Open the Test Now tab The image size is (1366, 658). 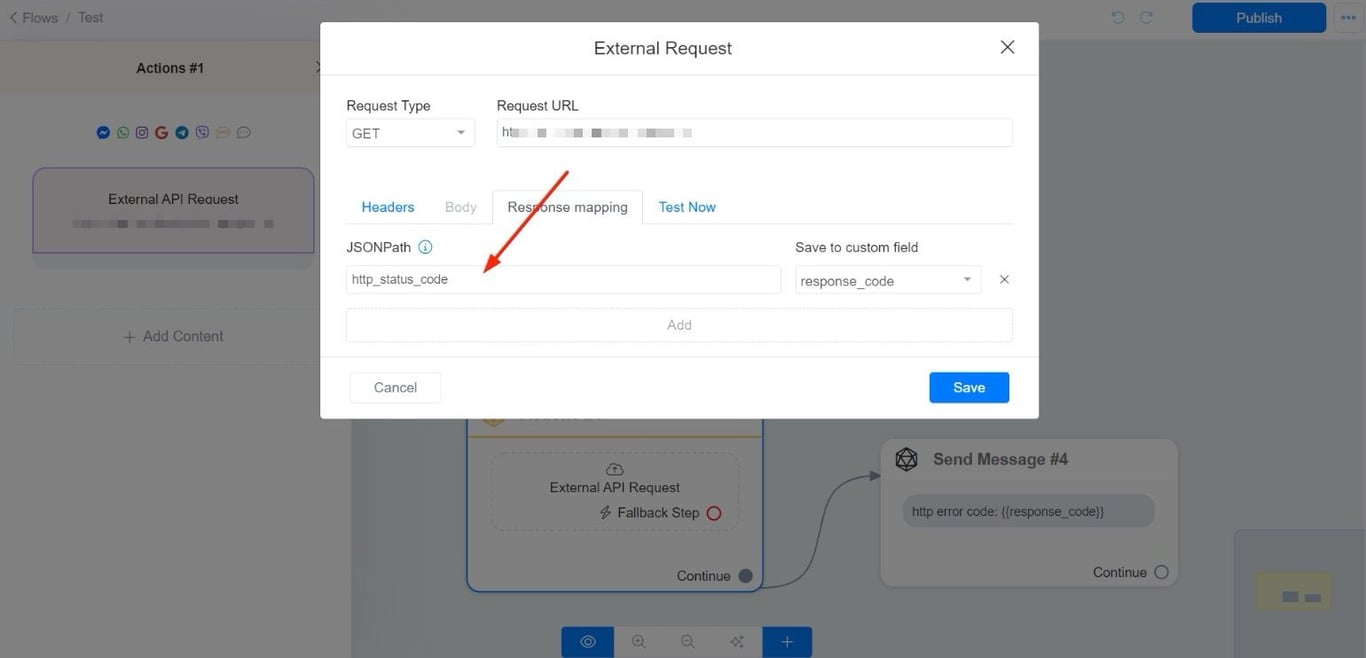pyautogui.click(x=687, y=207)
